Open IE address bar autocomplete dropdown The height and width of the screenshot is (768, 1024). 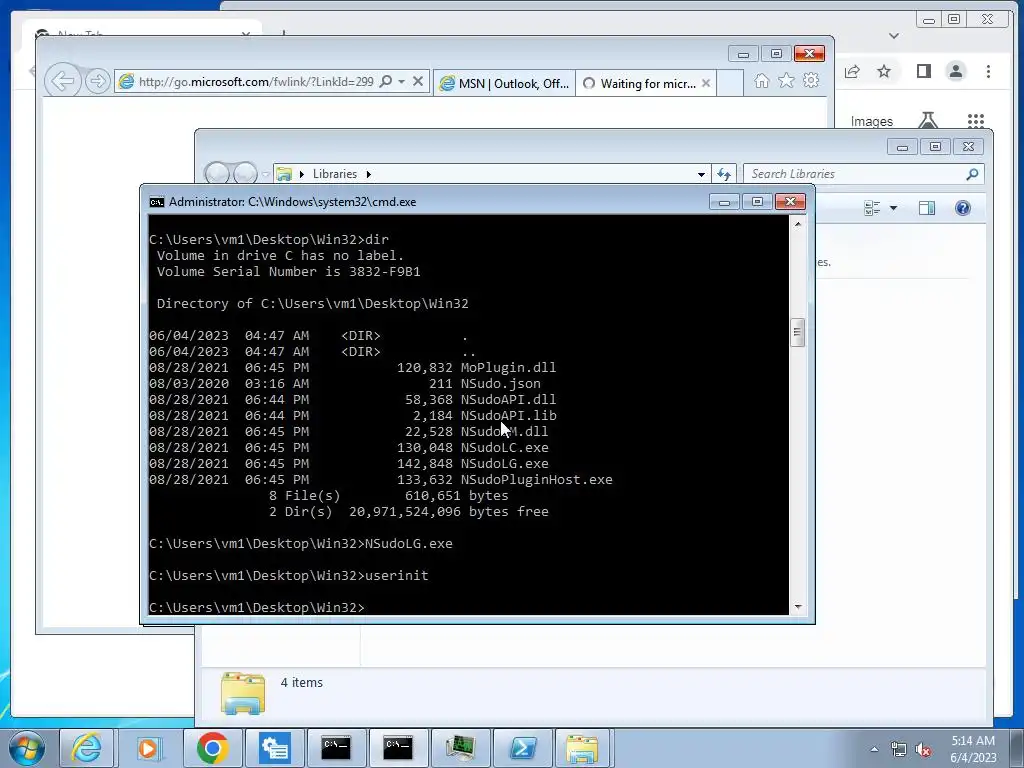(x=402, y=82)
